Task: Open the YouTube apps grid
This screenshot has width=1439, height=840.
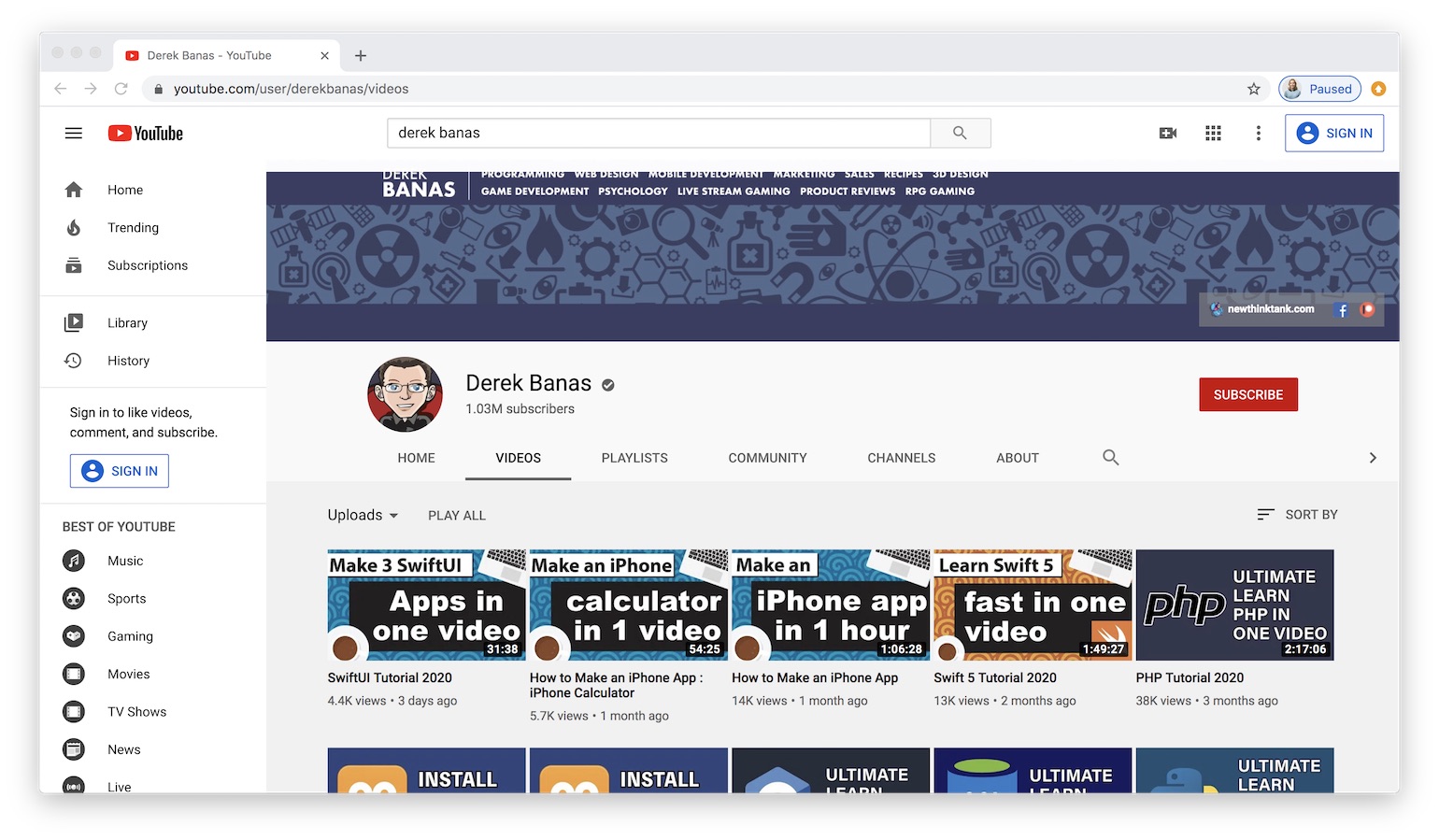Action: [1213, 134]
